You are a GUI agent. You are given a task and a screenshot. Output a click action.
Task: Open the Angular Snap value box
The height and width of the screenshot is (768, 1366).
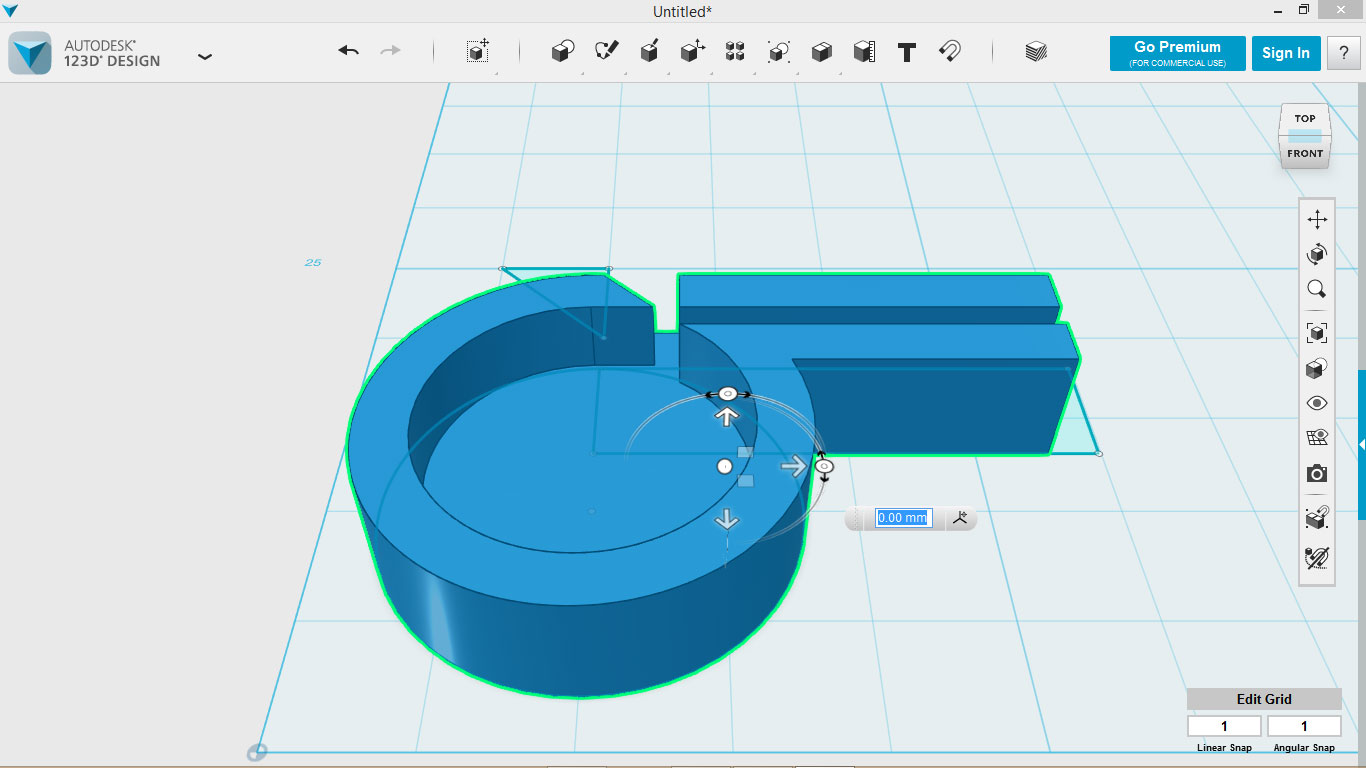[x=1304, y=726]
